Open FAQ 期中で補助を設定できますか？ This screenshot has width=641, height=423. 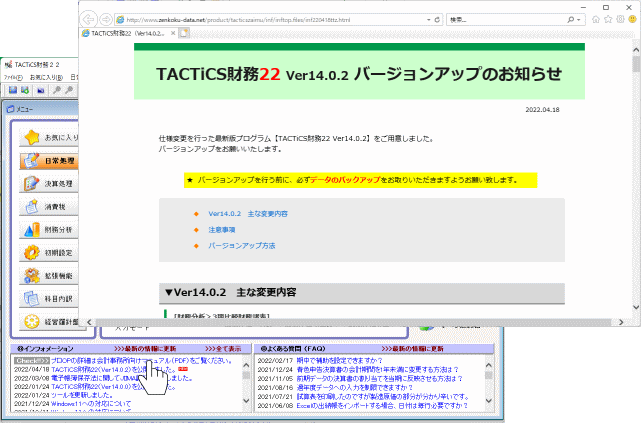click(x=340, y=360)
